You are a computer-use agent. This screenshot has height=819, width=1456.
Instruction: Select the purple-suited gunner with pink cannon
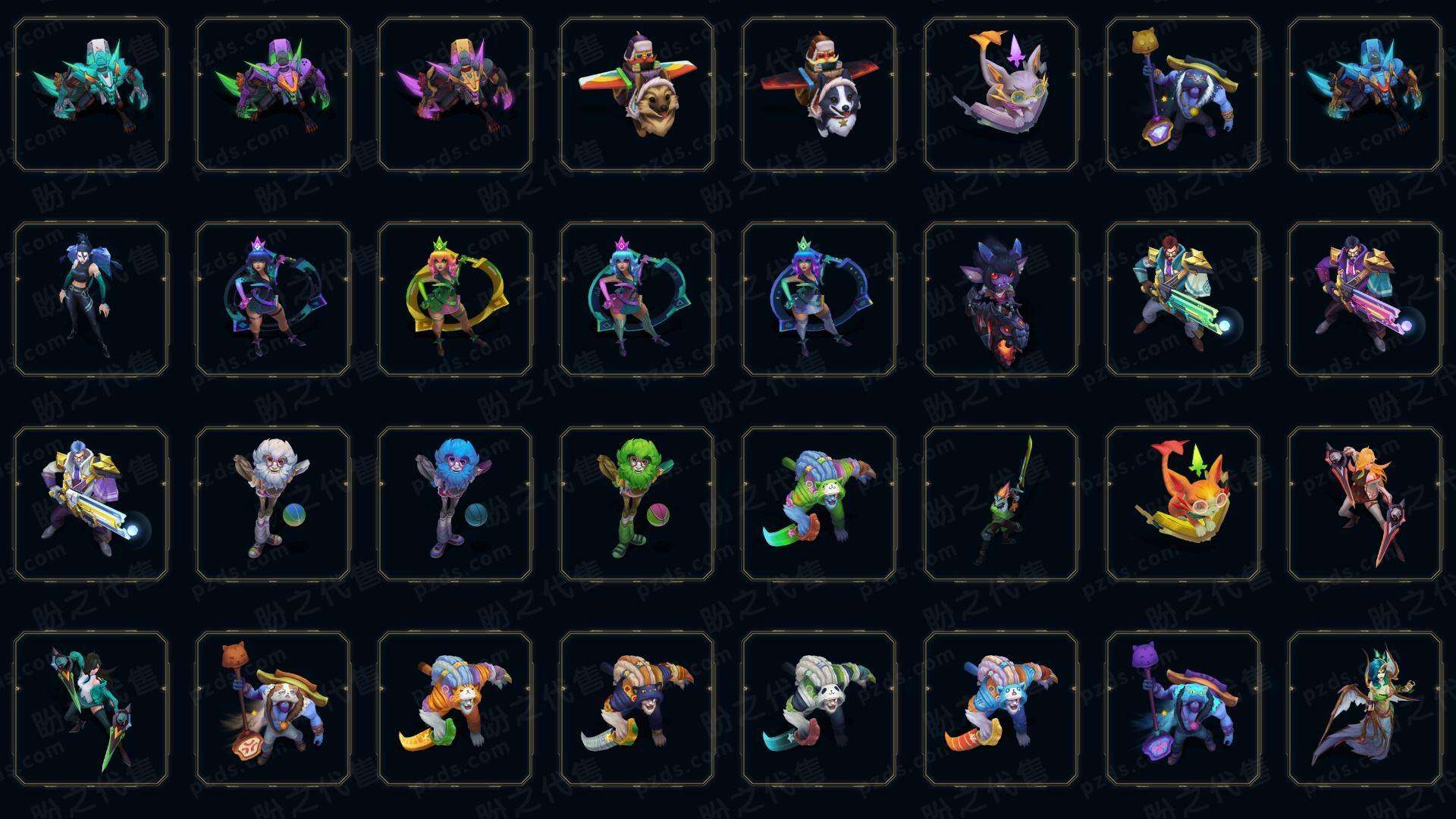coord(1365,300)
